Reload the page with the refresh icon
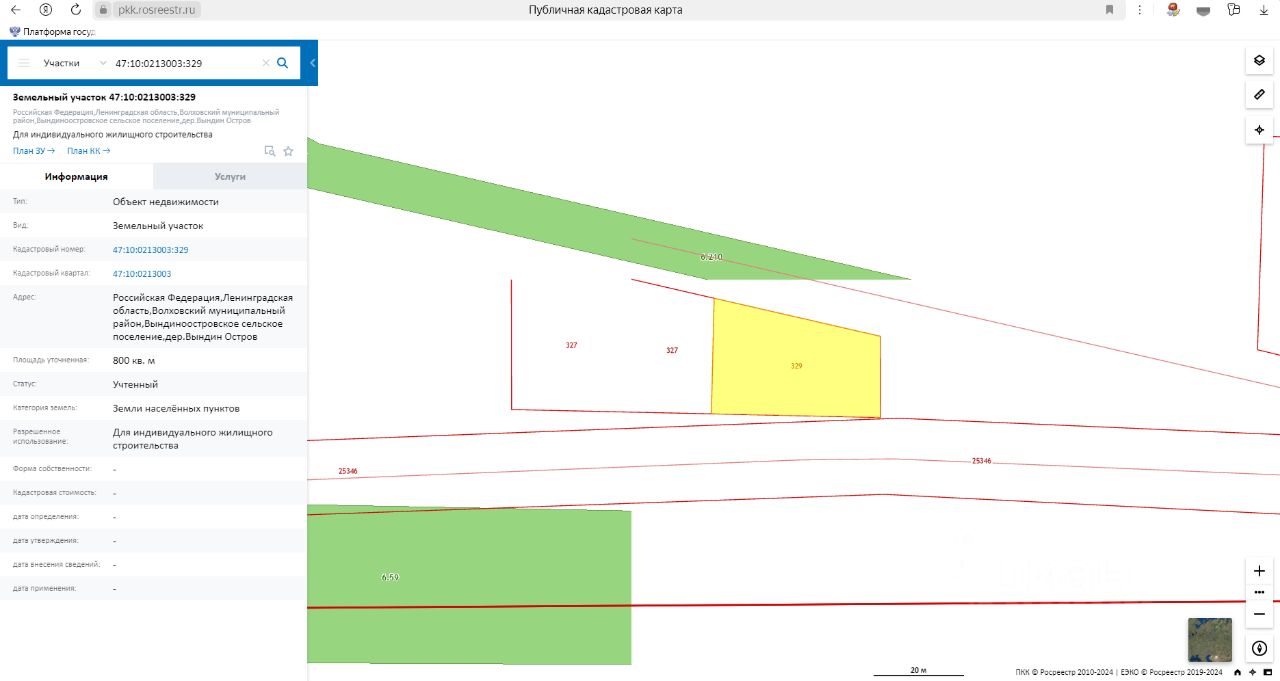The height and width of the screenshot is (681, 1280). (76, 9)
